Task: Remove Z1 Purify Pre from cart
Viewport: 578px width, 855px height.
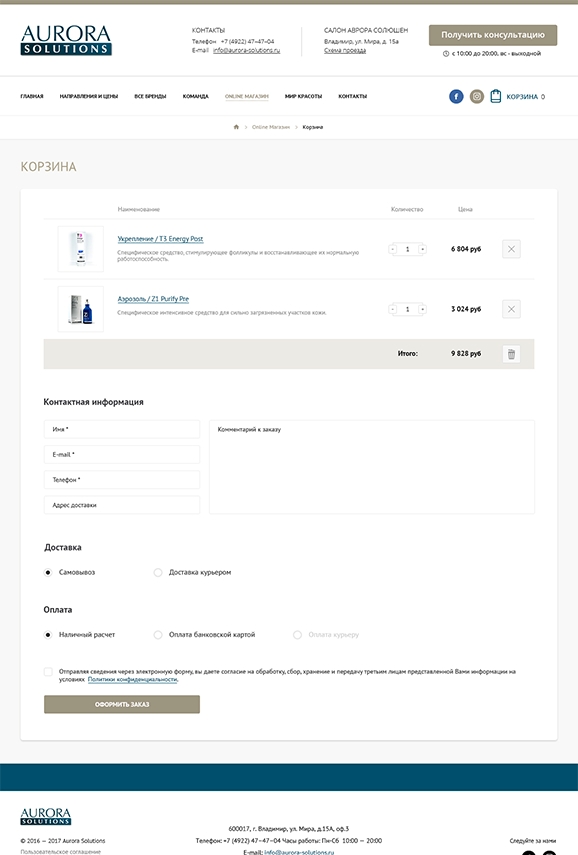Action: [511, 309]
